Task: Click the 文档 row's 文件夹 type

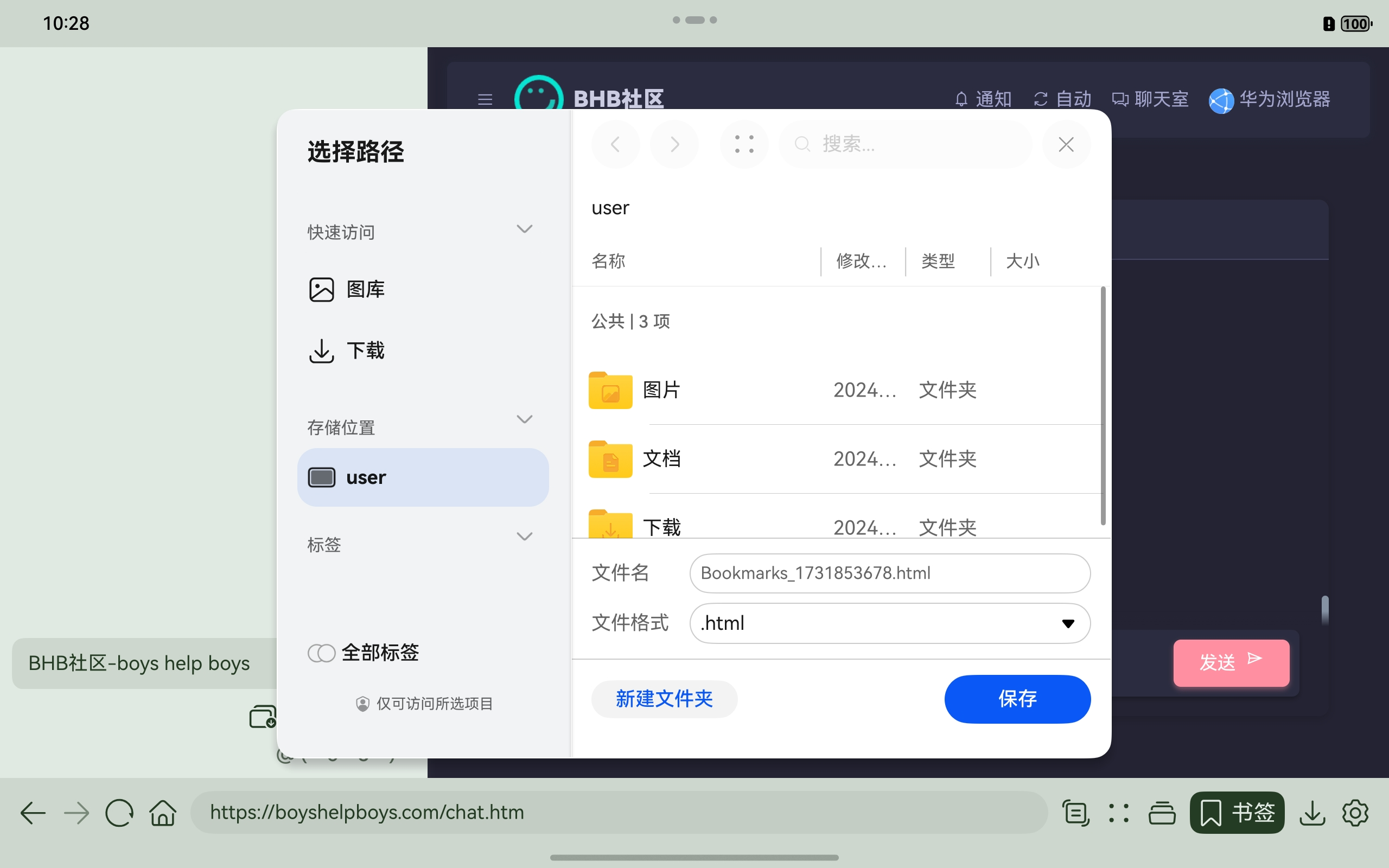Action: [x=948, y=459]
